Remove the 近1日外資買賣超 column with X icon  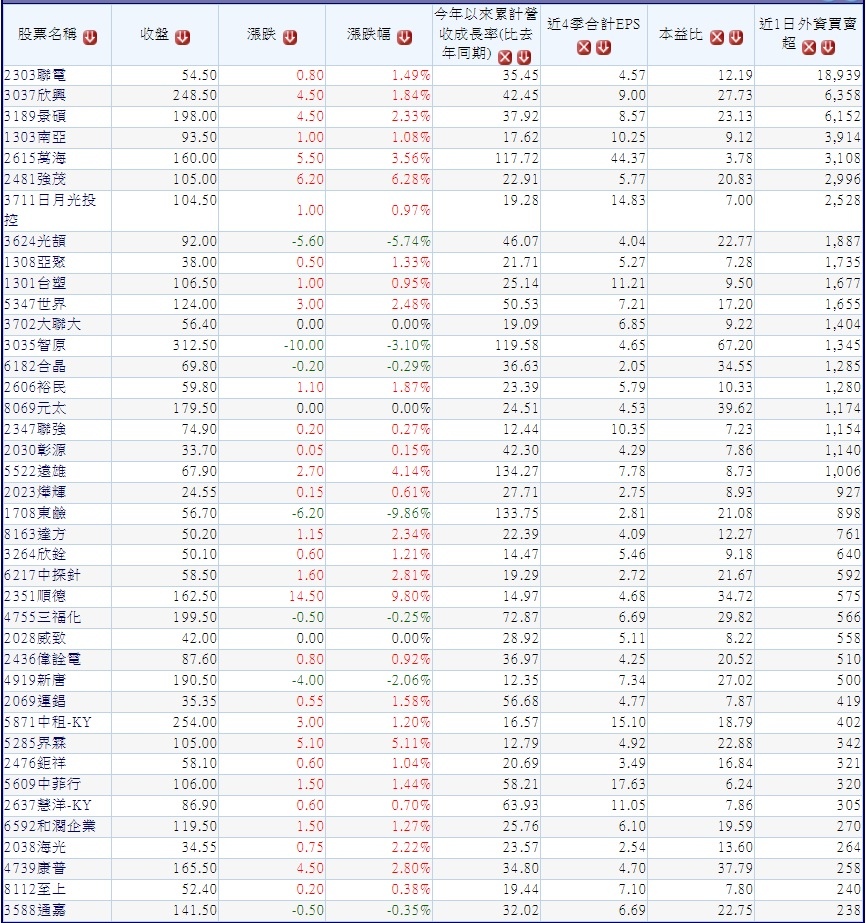click(809, 48)
